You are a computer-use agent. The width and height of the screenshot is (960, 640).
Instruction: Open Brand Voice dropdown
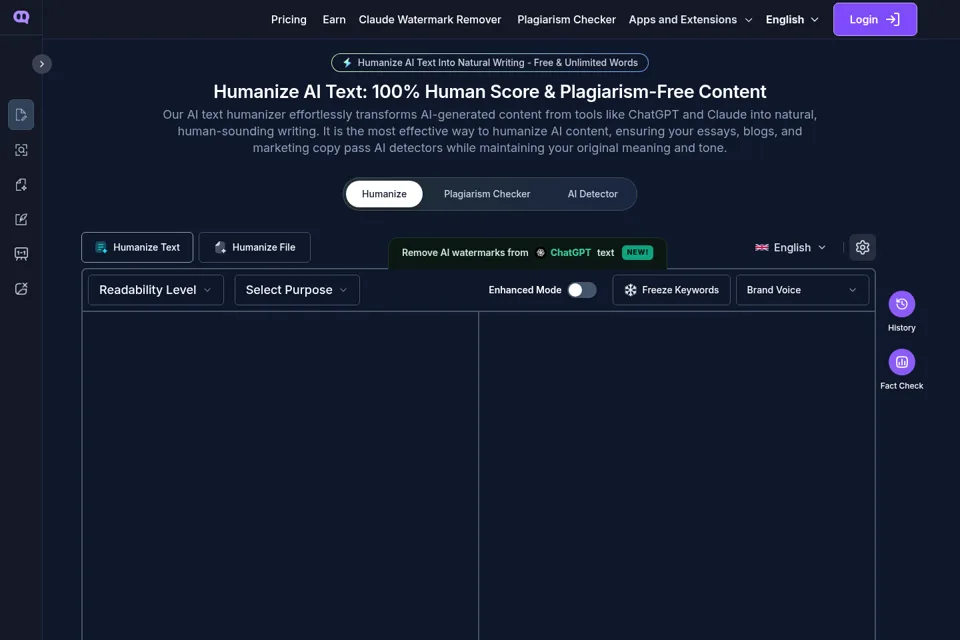802,290
